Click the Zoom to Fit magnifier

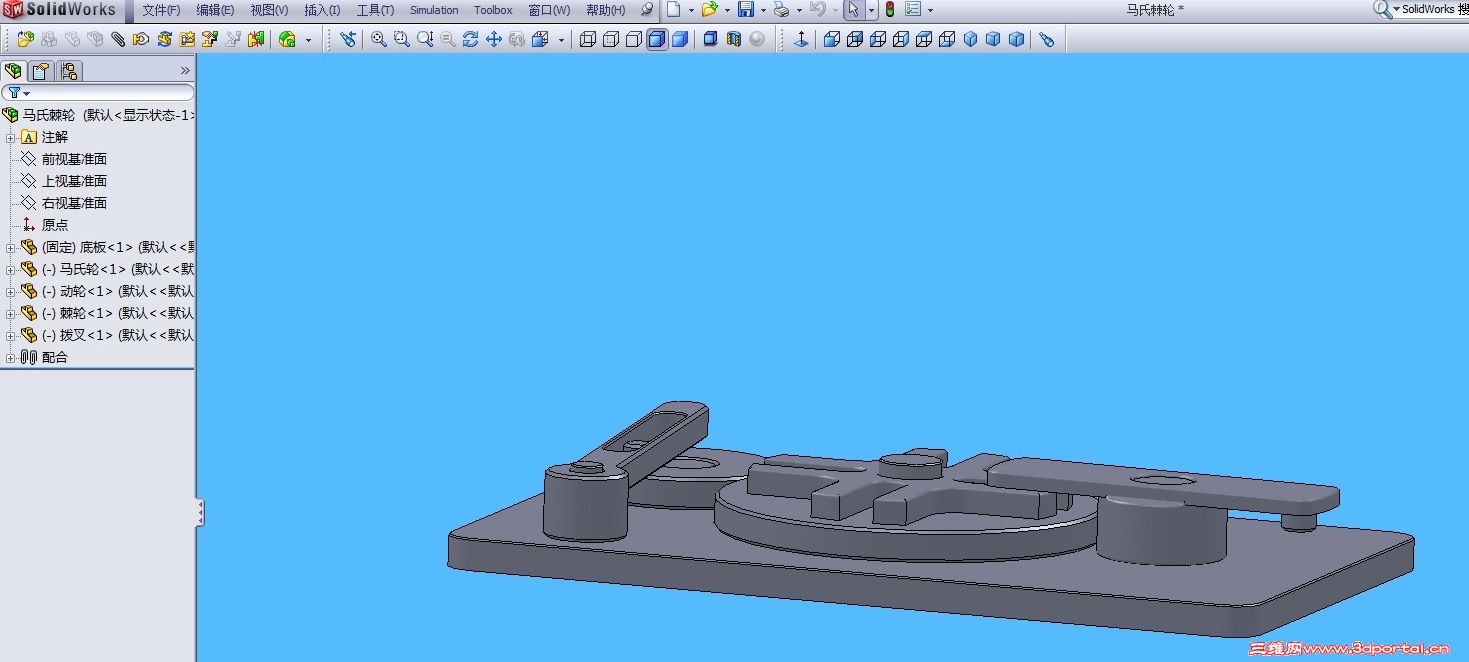379,39
